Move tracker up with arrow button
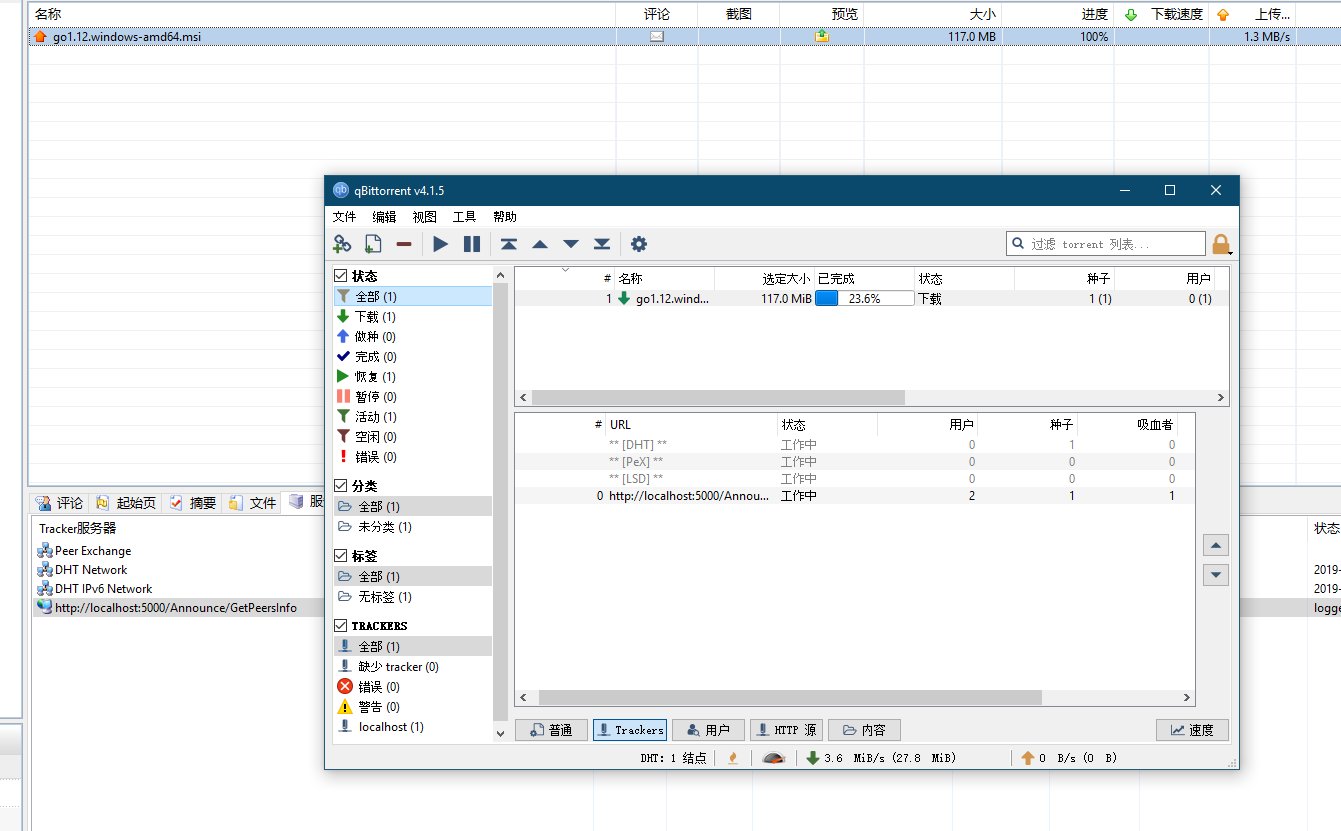 [1216, 545]
